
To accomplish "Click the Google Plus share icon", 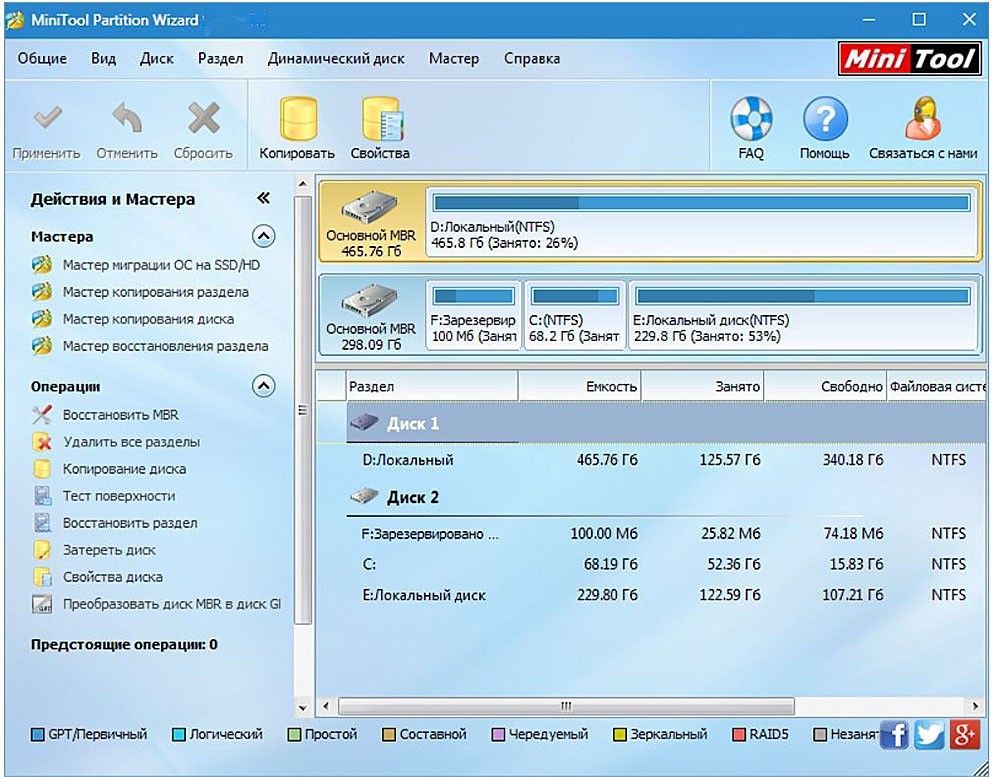I will point(964,735).
